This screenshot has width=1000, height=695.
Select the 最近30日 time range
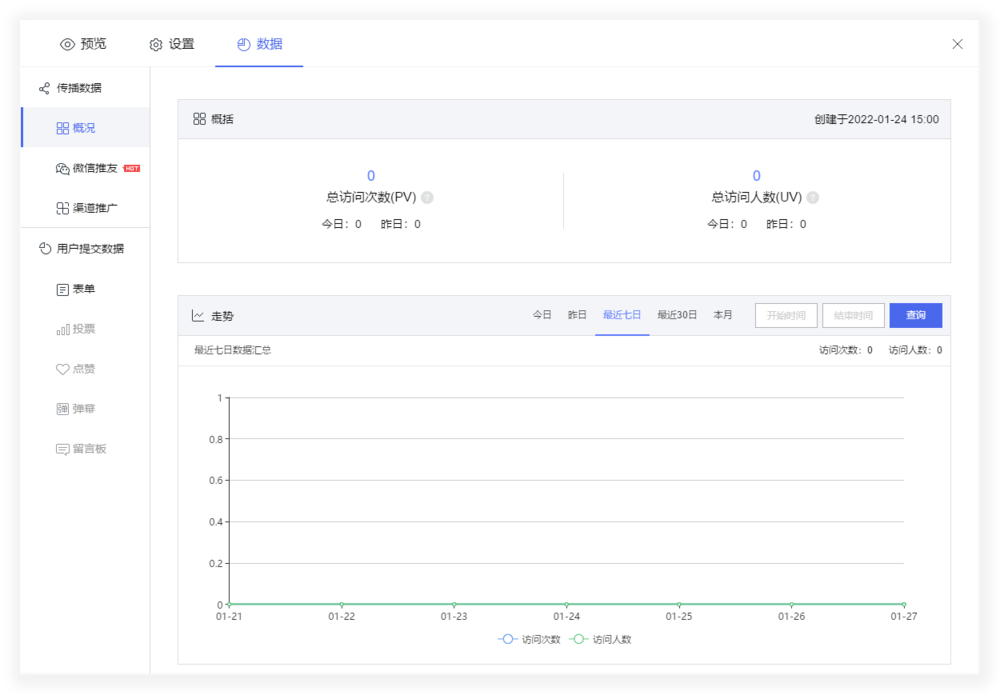677,315
